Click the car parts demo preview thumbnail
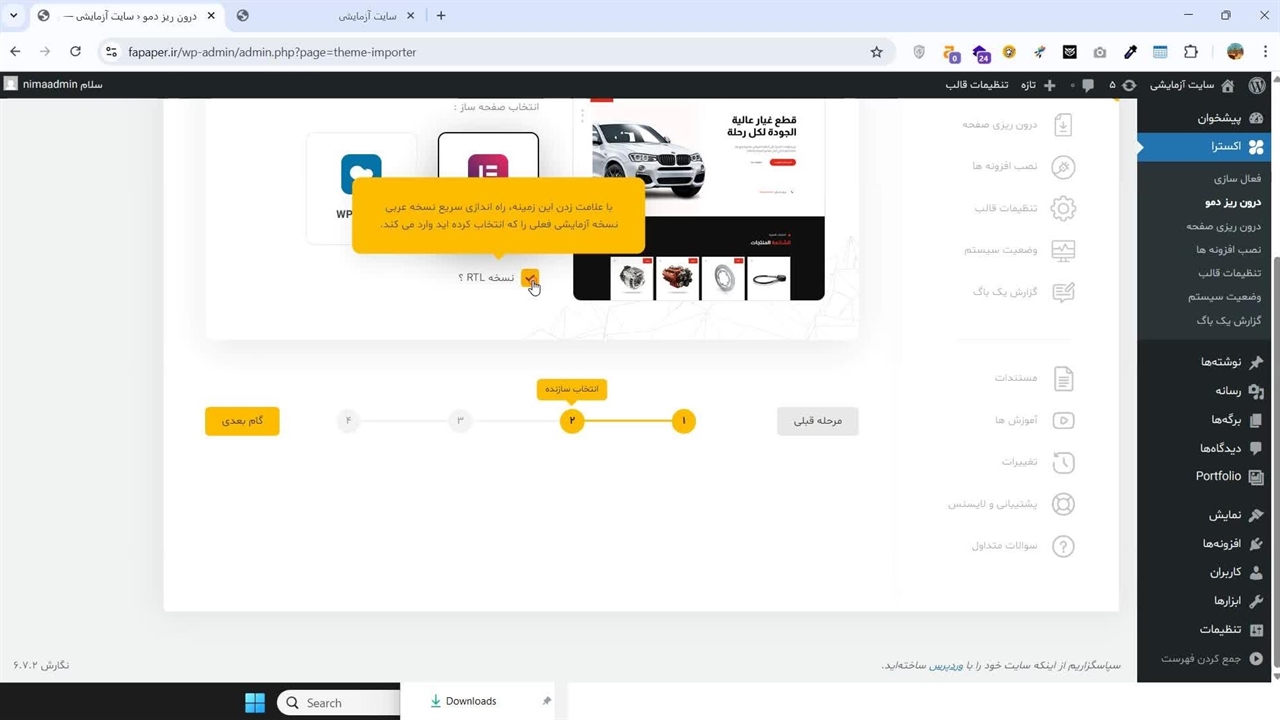Screen dimensions: 1280x720 click(x=698, y=200)
